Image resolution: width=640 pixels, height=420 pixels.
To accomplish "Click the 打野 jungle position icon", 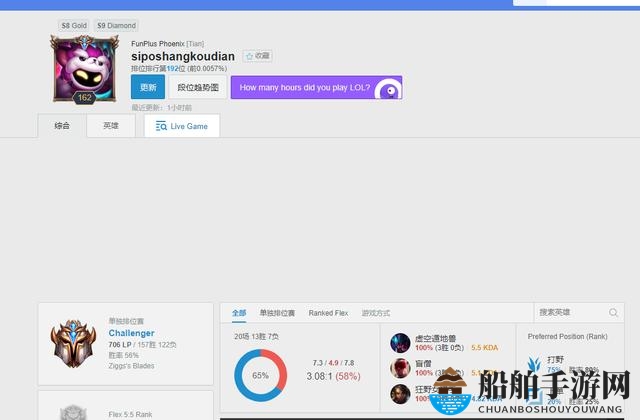I will (534, 364).
